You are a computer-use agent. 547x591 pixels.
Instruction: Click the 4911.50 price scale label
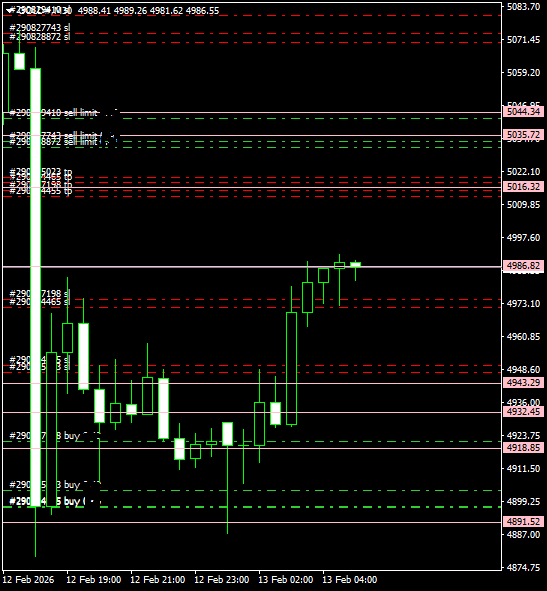[523, 469]
